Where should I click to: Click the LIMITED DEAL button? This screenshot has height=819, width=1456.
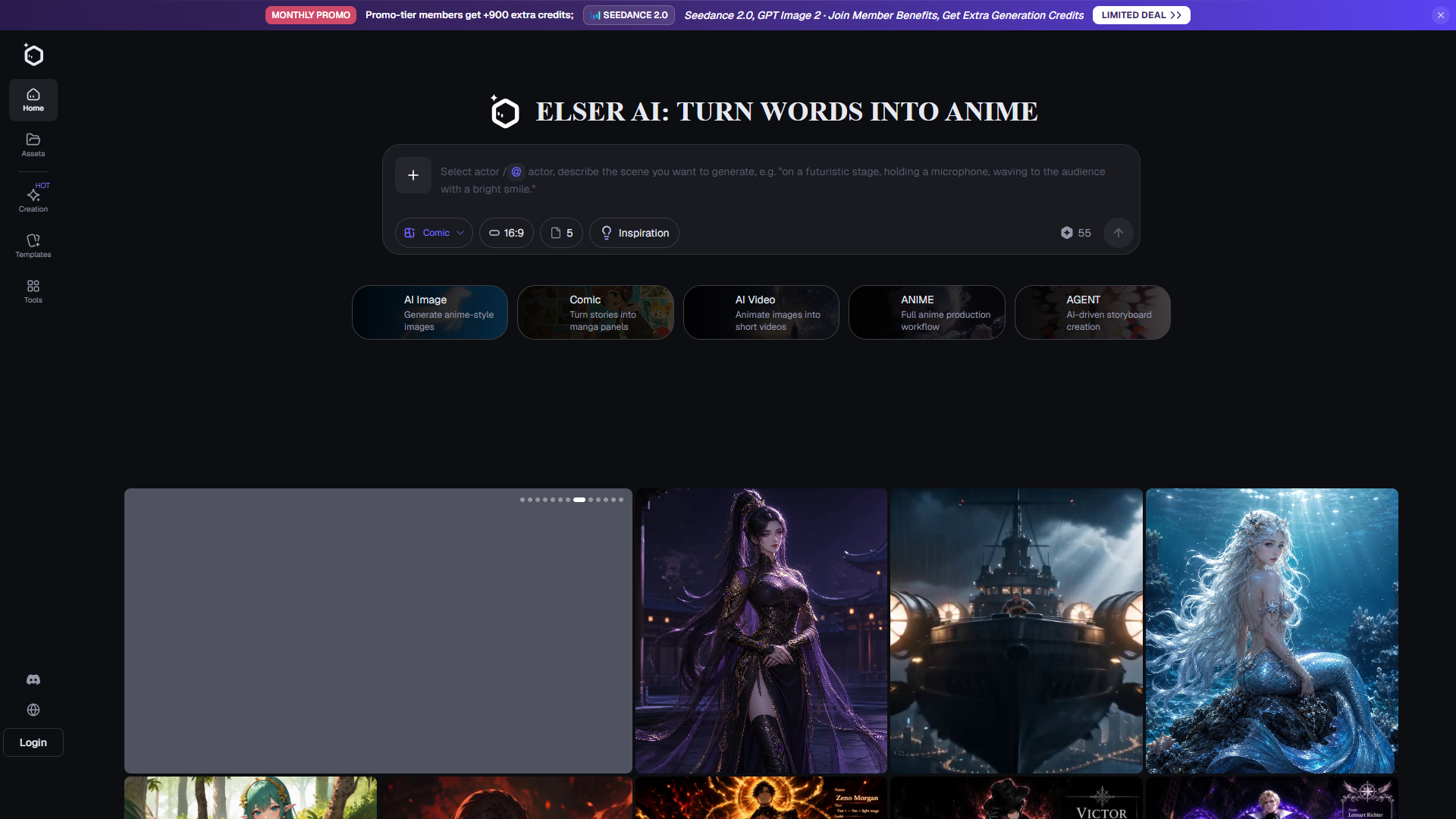(x=1141, y=15)
